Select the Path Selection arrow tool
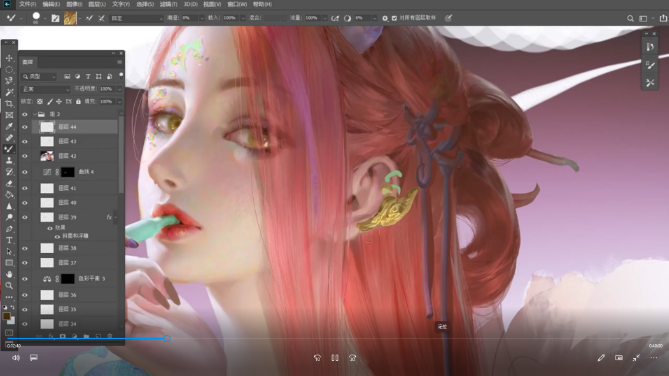Screen dimensions: 669x376 coord(9,251)
